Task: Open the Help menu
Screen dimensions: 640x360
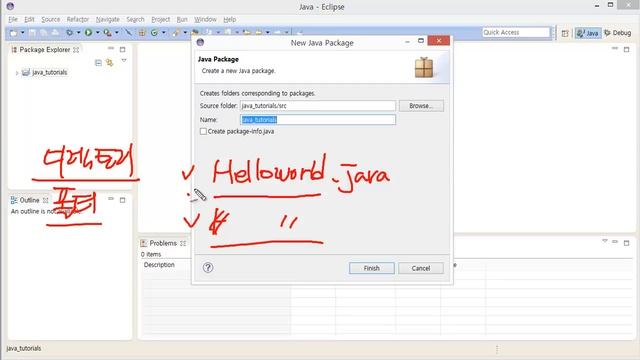Action: coord(229,19)
